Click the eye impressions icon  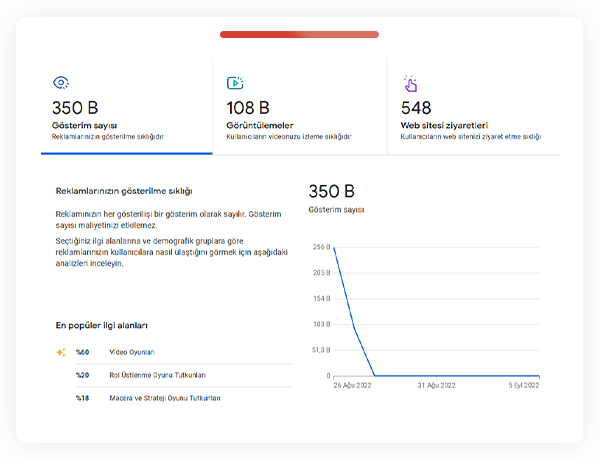pos(61,83)
